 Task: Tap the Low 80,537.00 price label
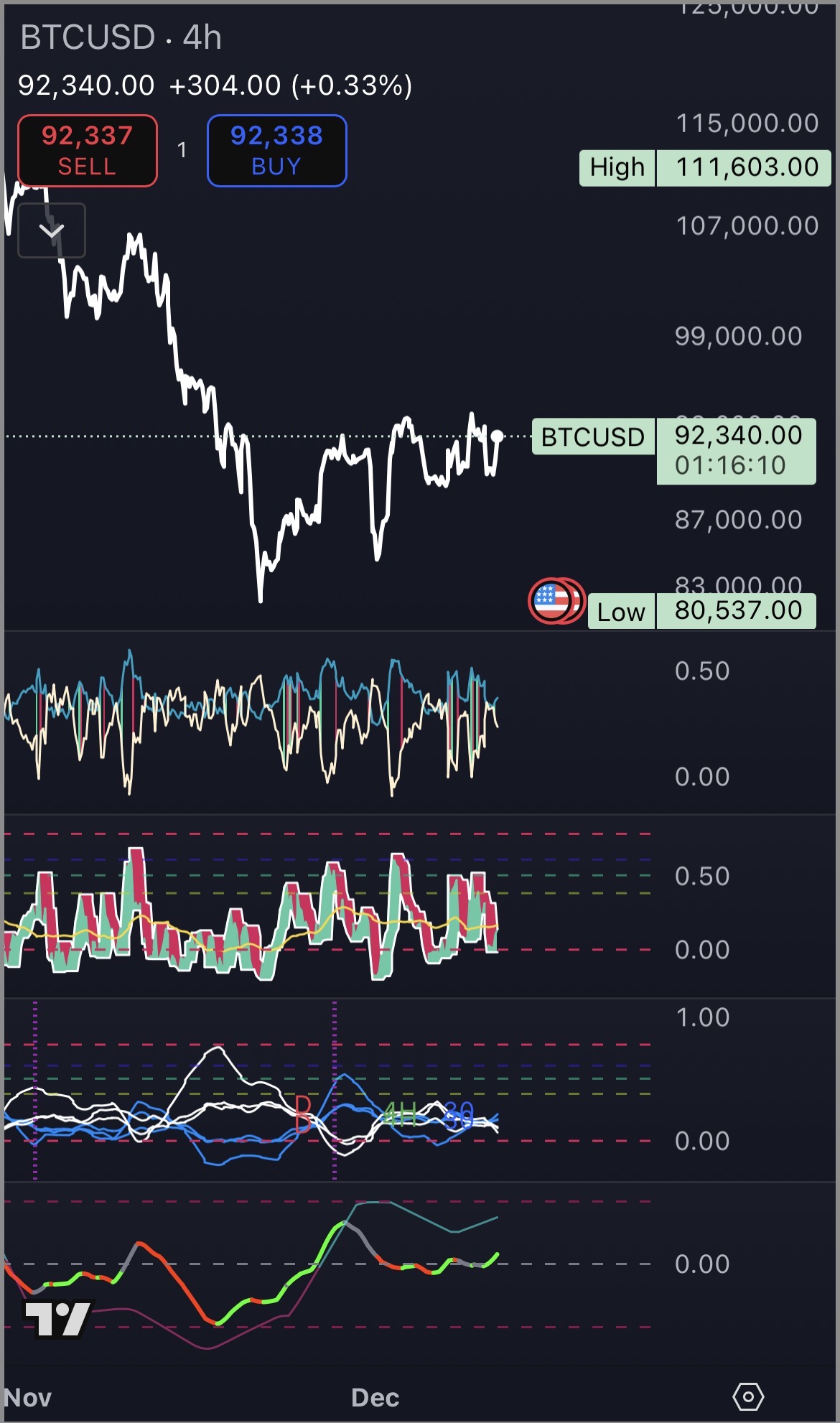coord(701,612)
